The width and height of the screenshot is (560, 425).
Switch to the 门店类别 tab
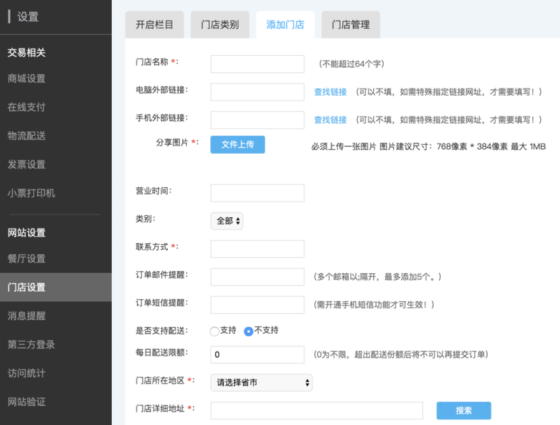tap(220, 25)
